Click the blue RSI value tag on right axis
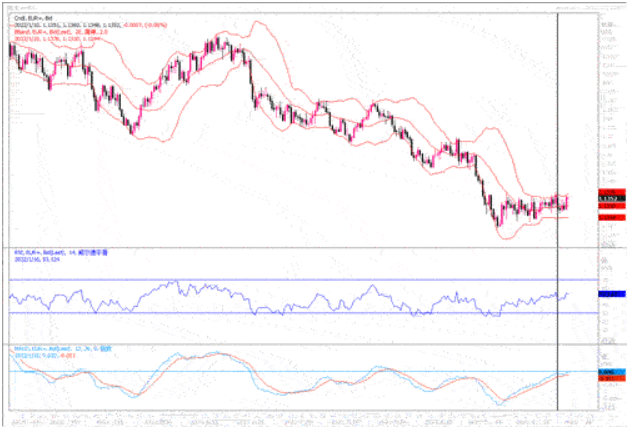Image resolution: width=630 pixels, height=434 pixels. (x=611, y=294)
